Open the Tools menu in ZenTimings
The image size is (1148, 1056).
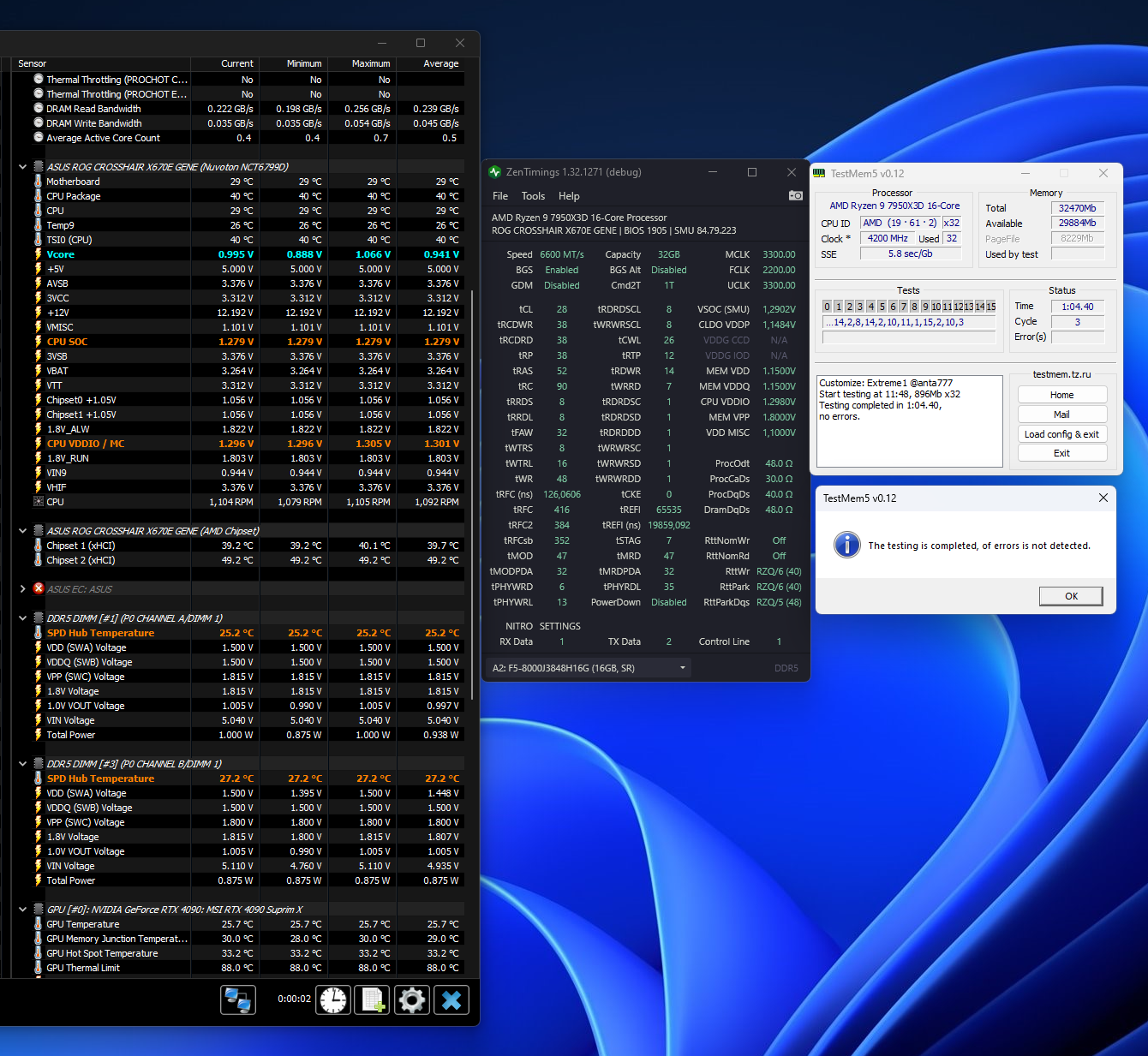tap(533, 196)
